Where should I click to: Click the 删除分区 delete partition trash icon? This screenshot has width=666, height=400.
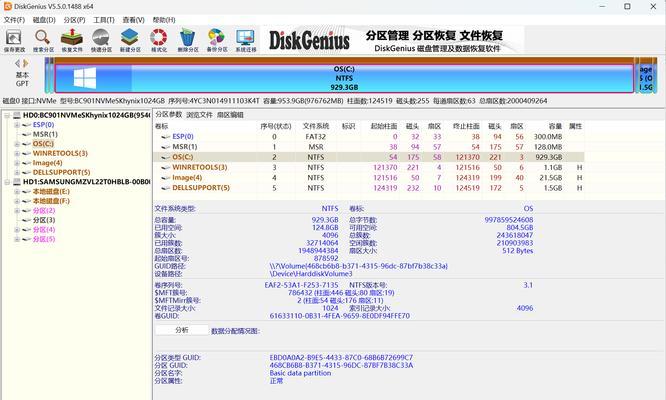(x=188, y=40)
